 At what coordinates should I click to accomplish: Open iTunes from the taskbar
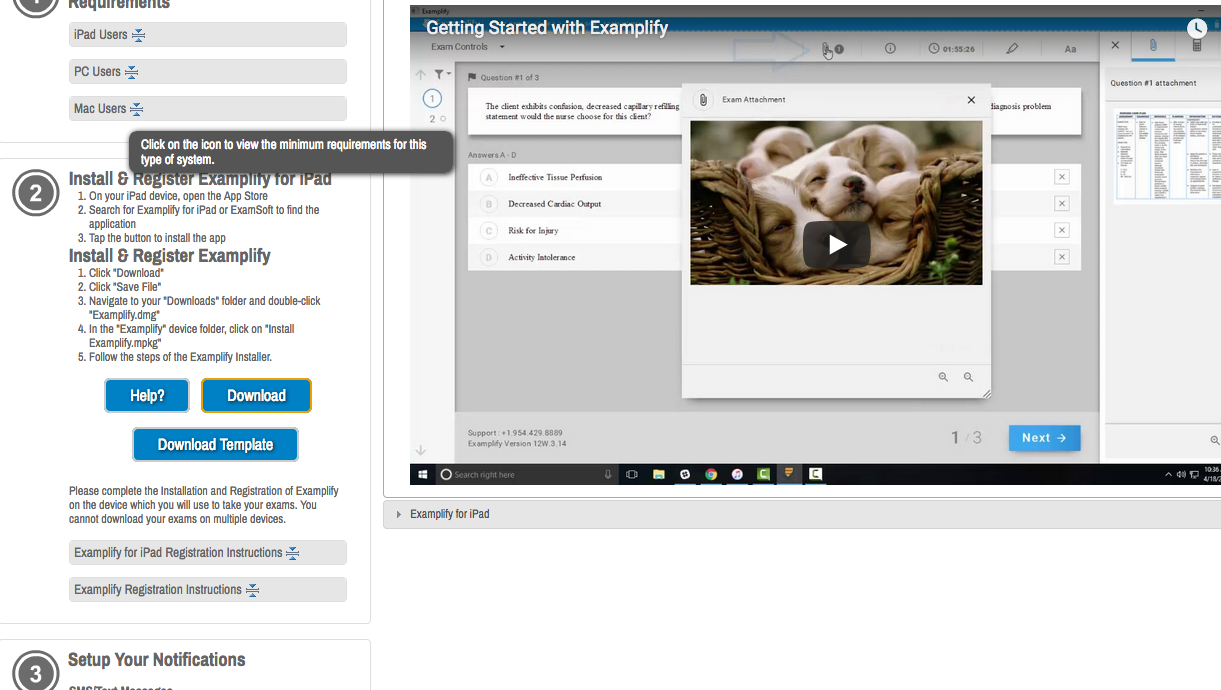(x=737, y=474)
